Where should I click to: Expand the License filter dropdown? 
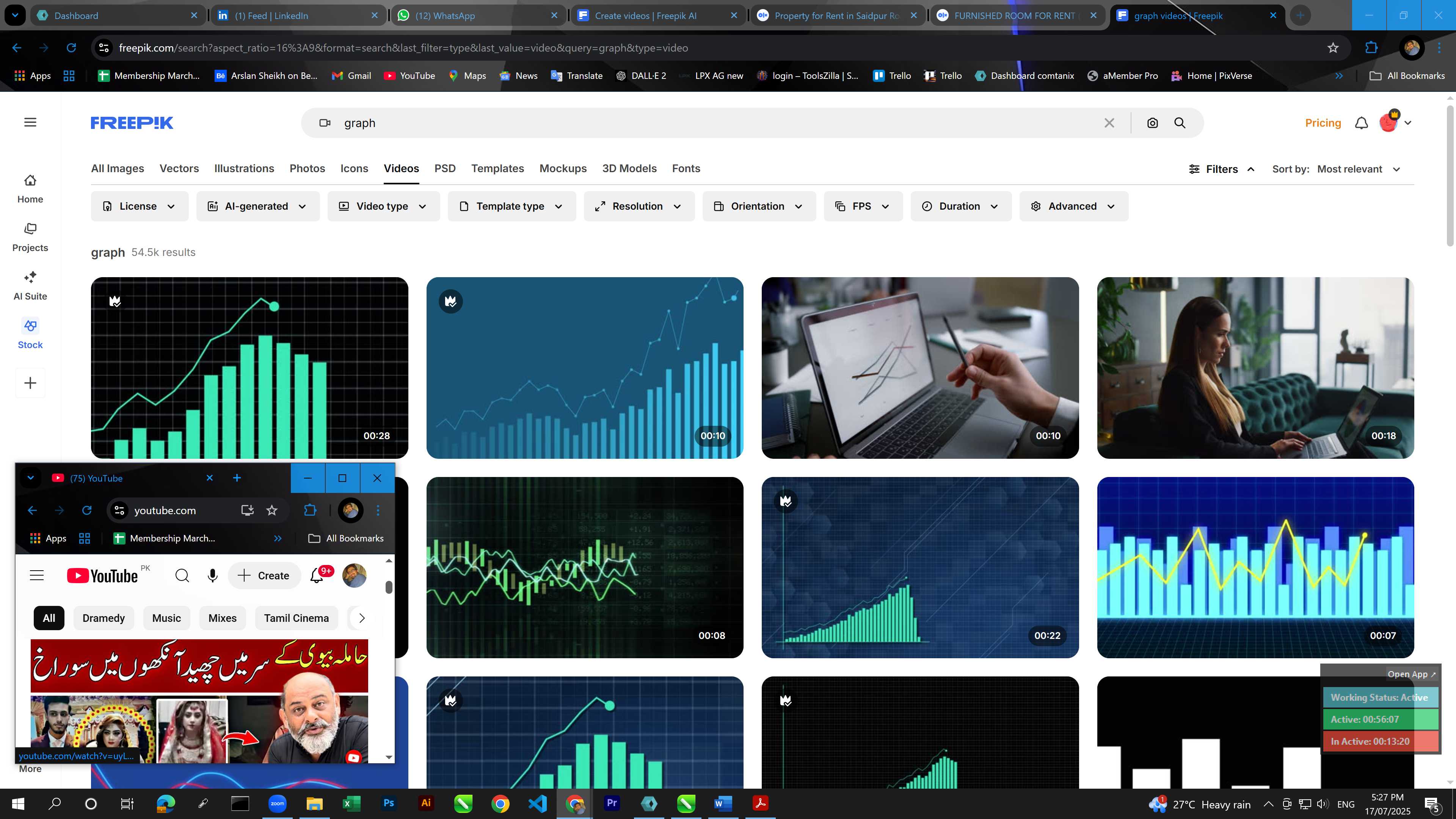140,206
